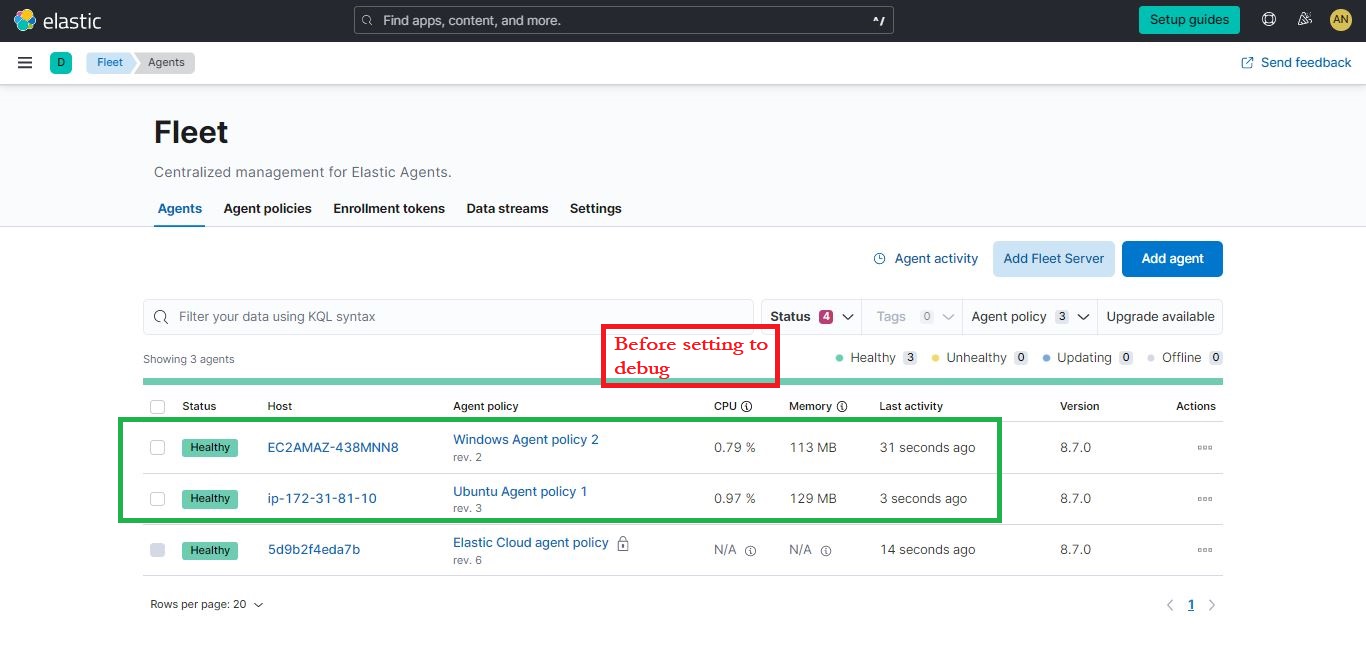Check the EC2AMAZ-438MNN8 row checkbox
The image size is (1366, 650).
click(157, 447)
